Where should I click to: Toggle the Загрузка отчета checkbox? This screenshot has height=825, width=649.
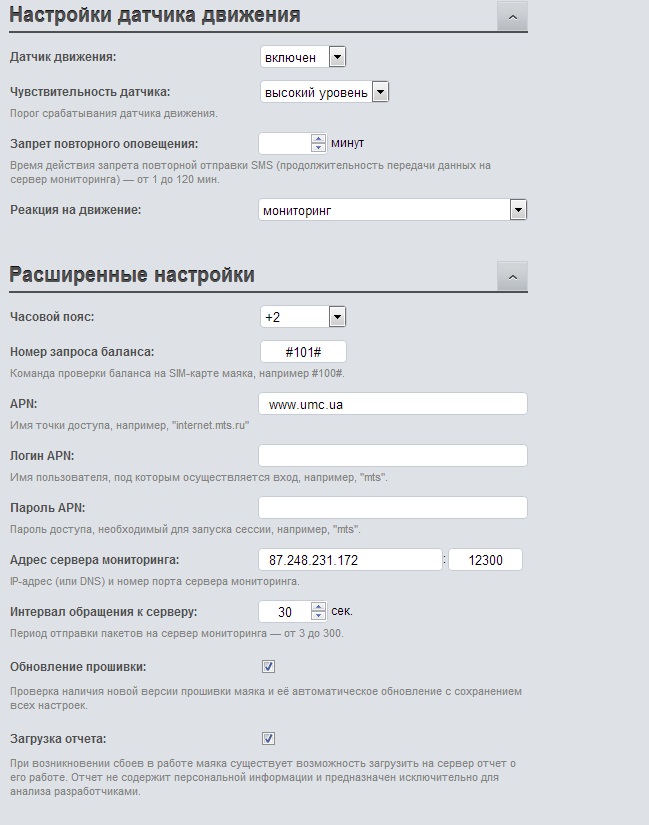tap(268, 739)
